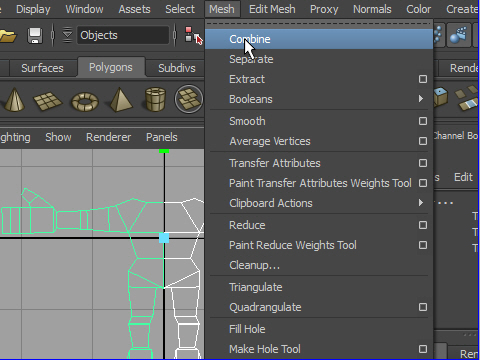The image size is (480, 360).
Task: Choose Separate from the Mesh menu
Action: [319, 59]
